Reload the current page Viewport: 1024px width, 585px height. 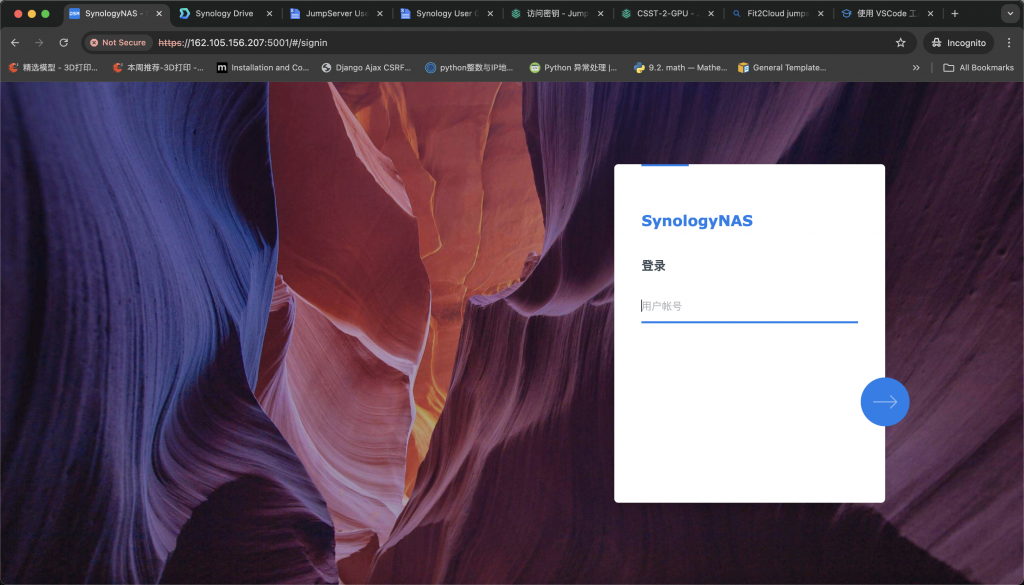[64, 43]
